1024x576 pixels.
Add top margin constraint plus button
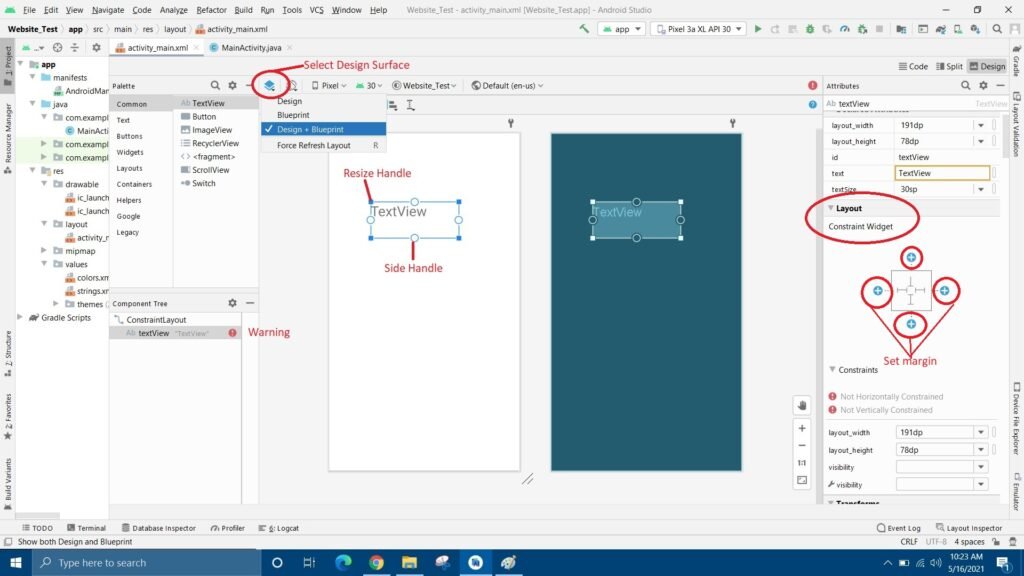pos(911,257)
